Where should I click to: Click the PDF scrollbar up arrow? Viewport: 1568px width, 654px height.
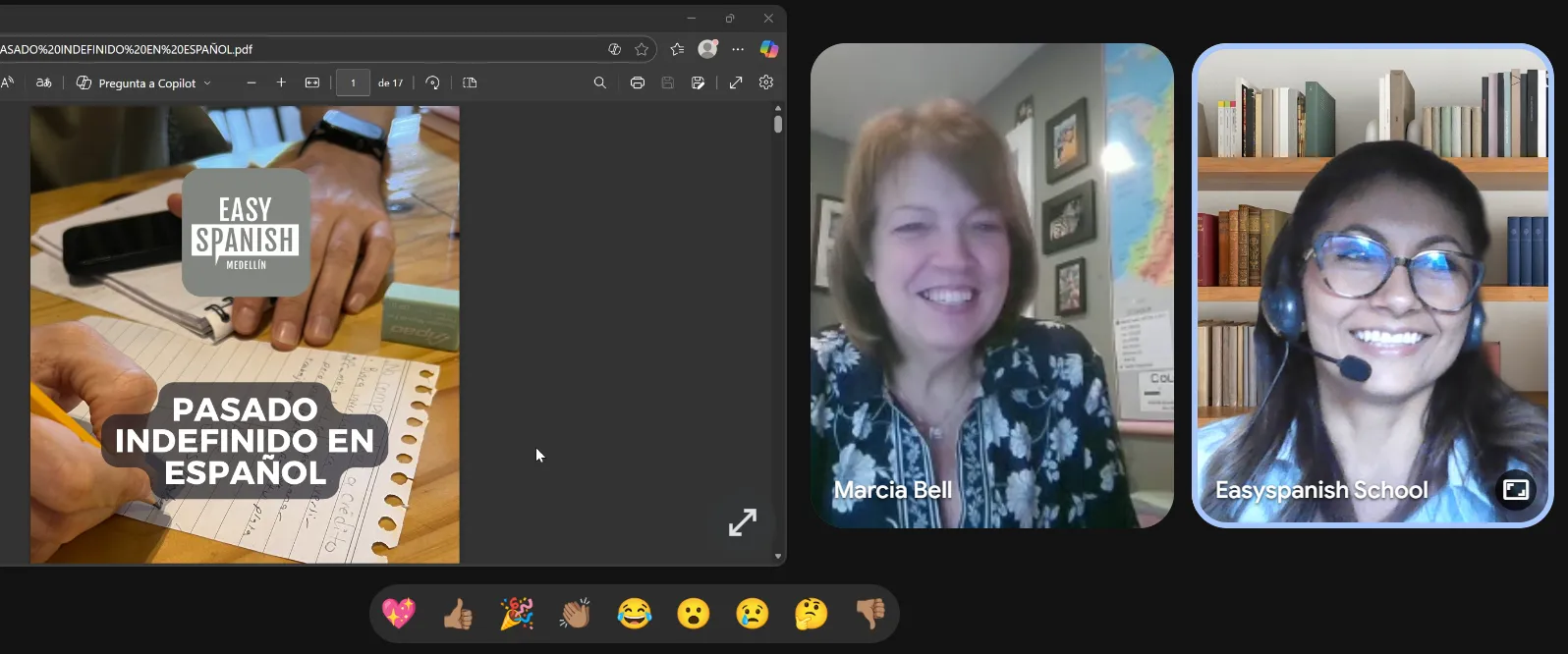point(778,108)
